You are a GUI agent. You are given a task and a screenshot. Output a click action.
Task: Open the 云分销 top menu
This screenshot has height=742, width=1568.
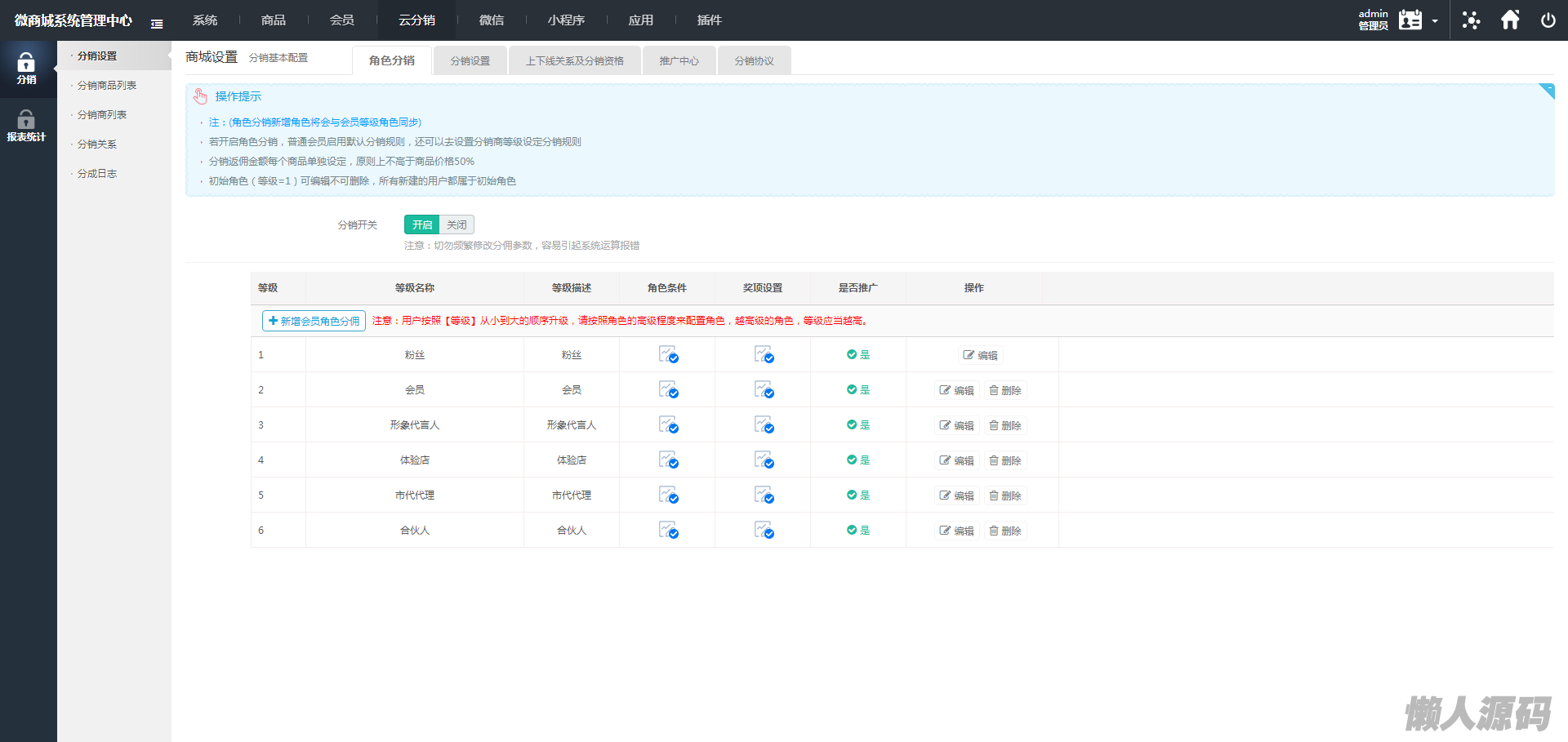tap(416, 20)
